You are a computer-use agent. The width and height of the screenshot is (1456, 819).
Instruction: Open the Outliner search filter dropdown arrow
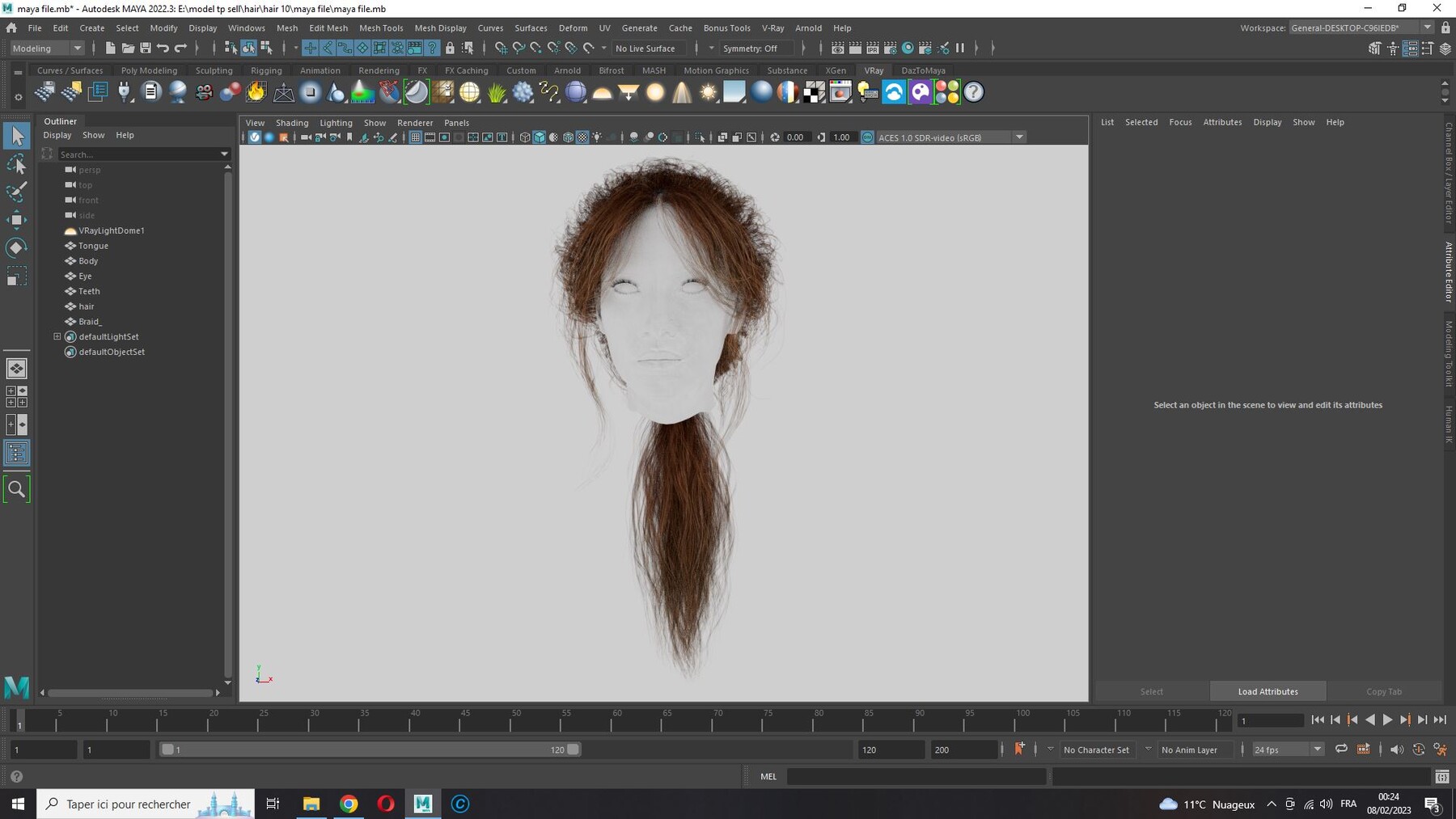tap(224, 154)
